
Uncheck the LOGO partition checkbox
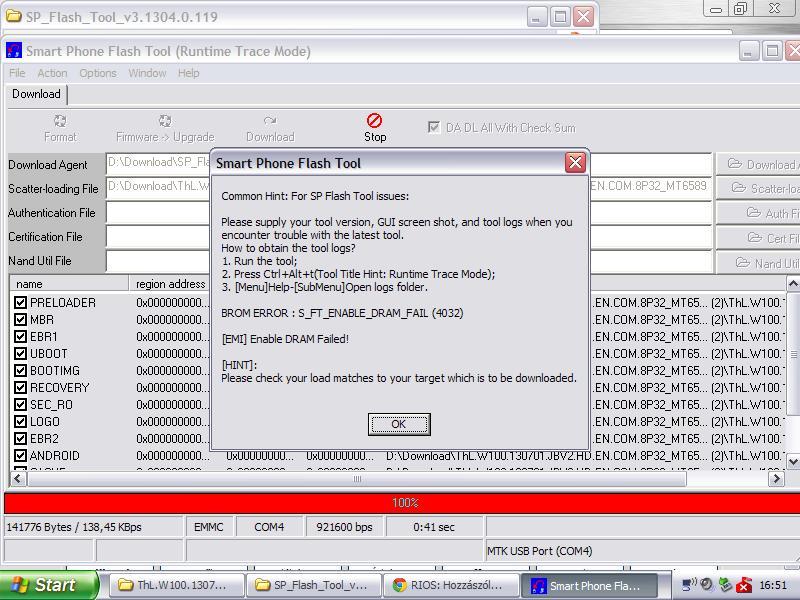click(x=20, y=421)
